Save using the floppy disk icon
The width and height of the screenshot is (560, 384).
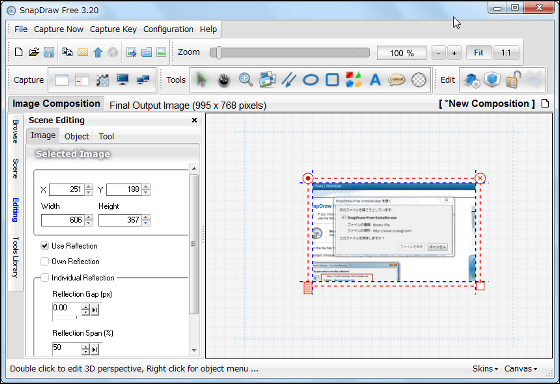point(49,52)
